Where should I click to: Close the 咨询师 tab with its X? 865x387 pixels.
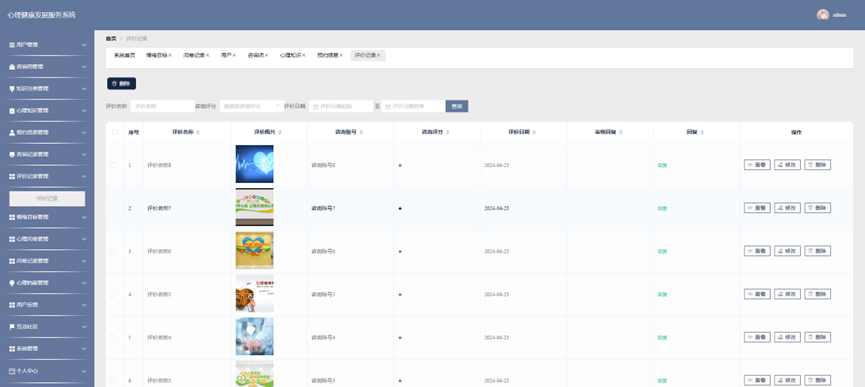[266, 56]
